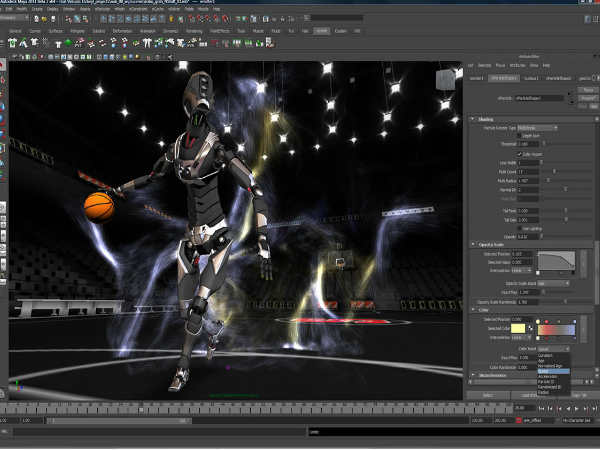Open the Attributes menu in Attribute Editor
This screenshot has width=600, height=450.
point(517,65)
